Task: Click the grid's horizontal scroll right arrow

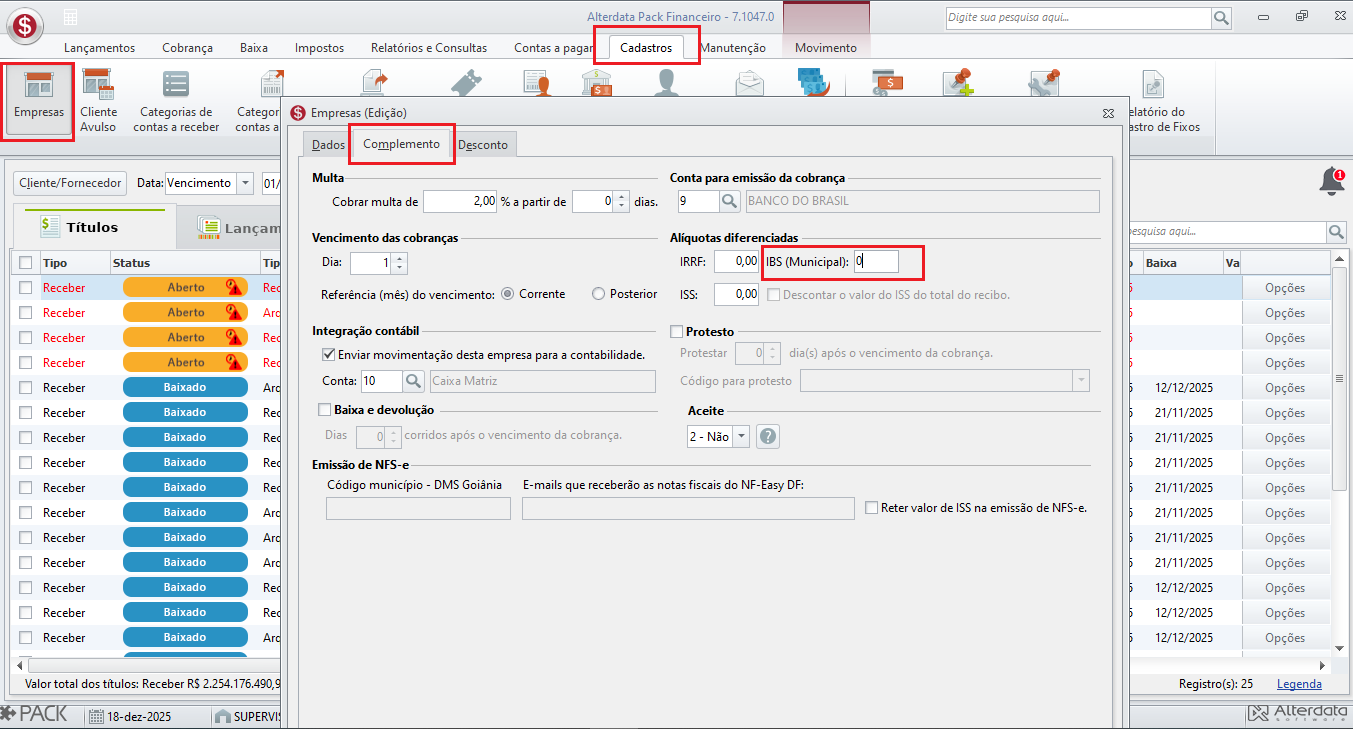Action: pos(1323,665)
